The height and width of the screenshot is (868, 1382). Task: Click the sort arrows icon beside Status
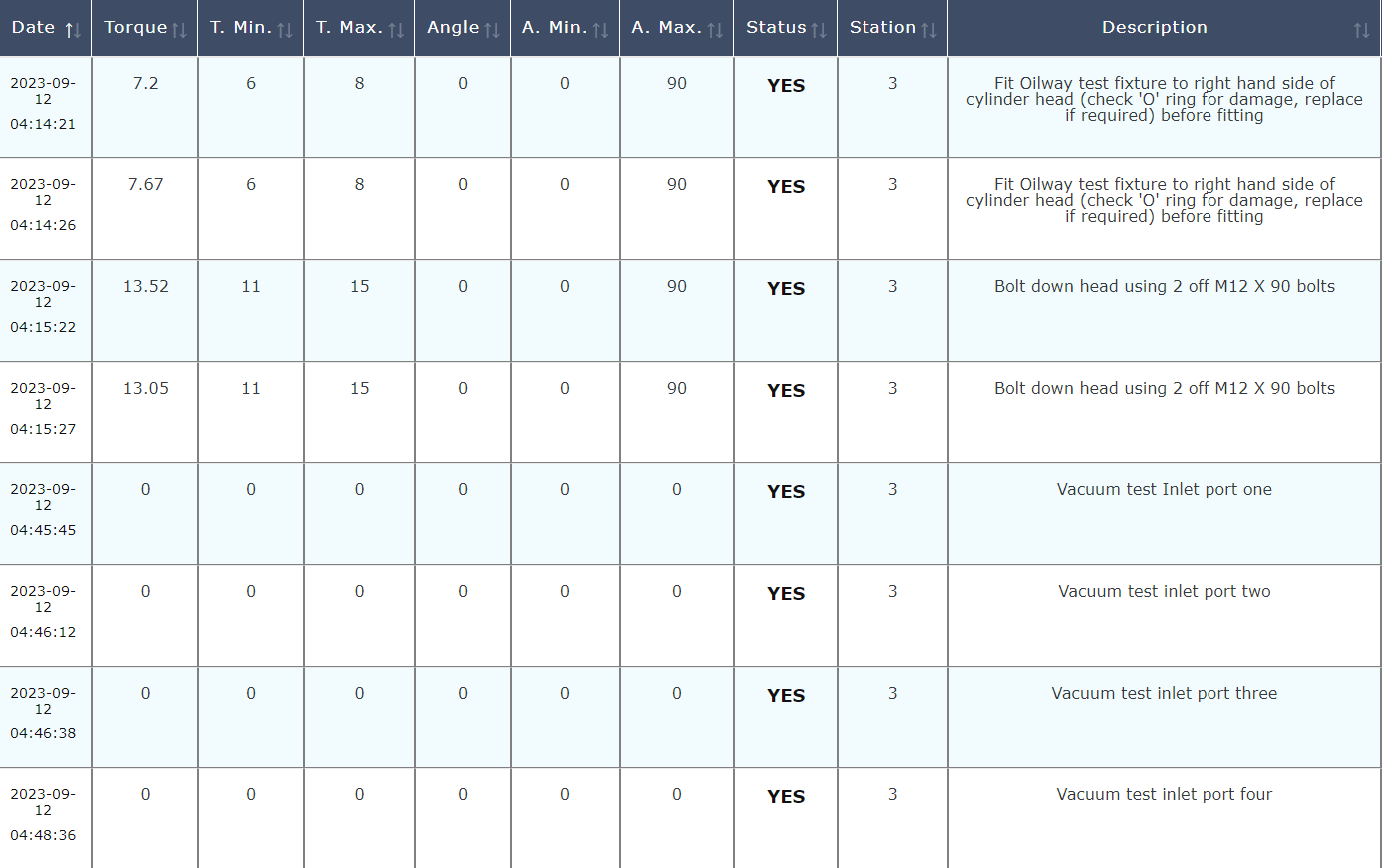coord(819,30)
